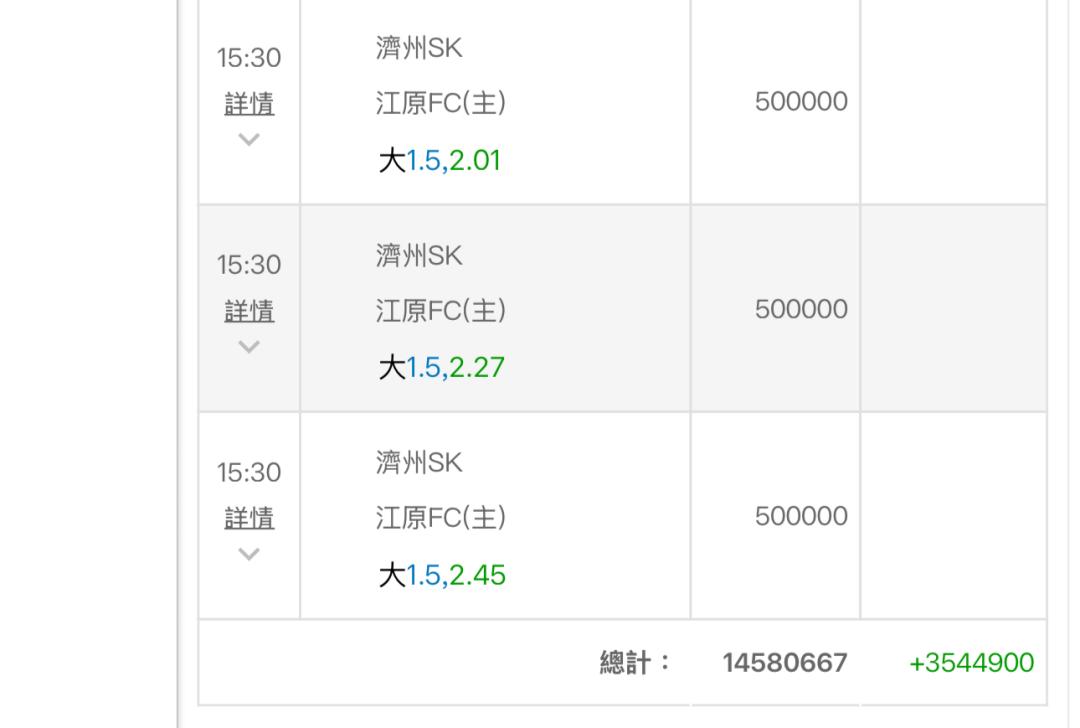Click the total amount 14580667
The image size is (1080, 728).
785,663
